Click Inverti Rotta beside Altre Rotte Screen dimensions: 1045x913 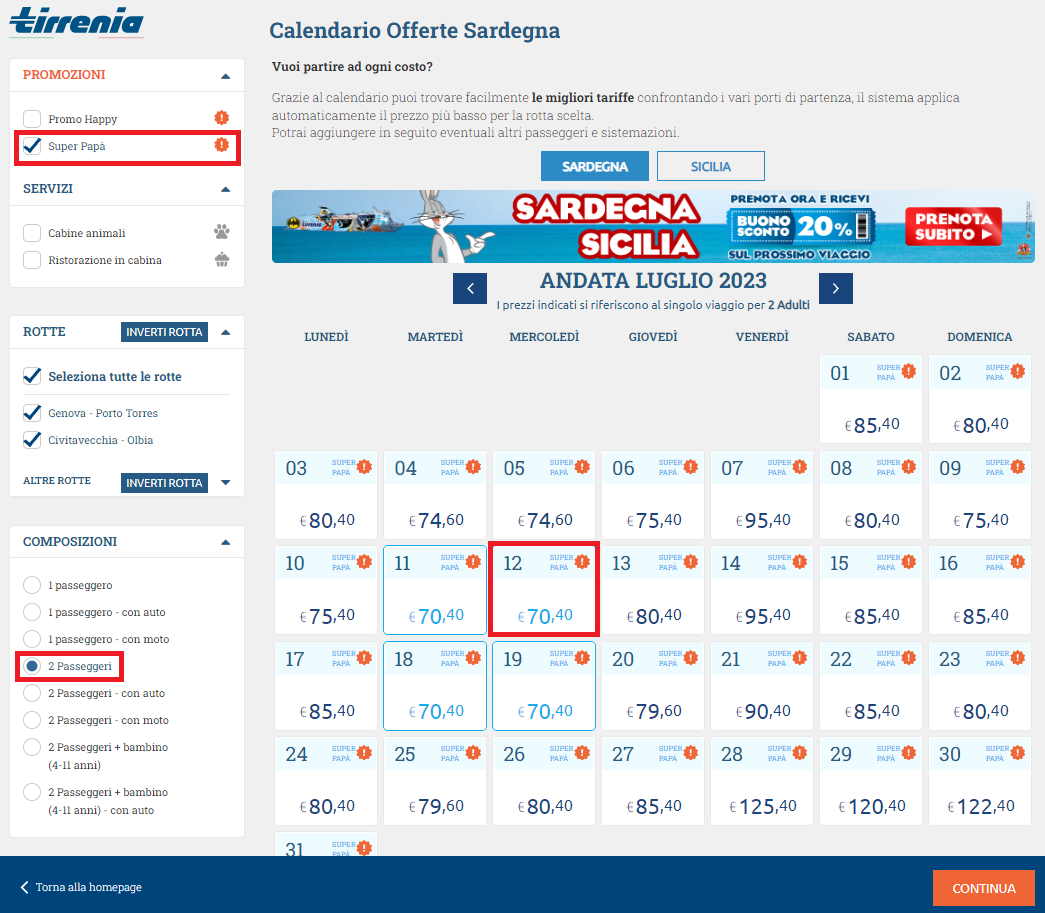[164, 482]
